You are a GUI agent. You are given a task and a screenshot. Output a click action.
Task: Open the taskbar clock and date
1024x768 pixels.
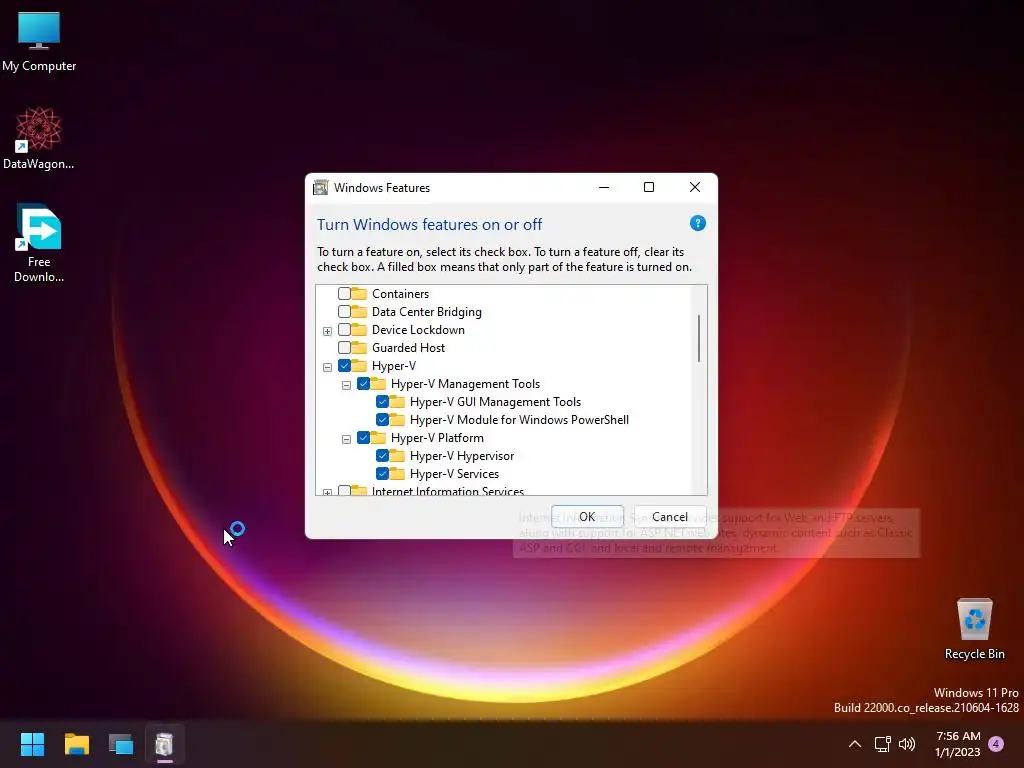(x=957, y=744)
